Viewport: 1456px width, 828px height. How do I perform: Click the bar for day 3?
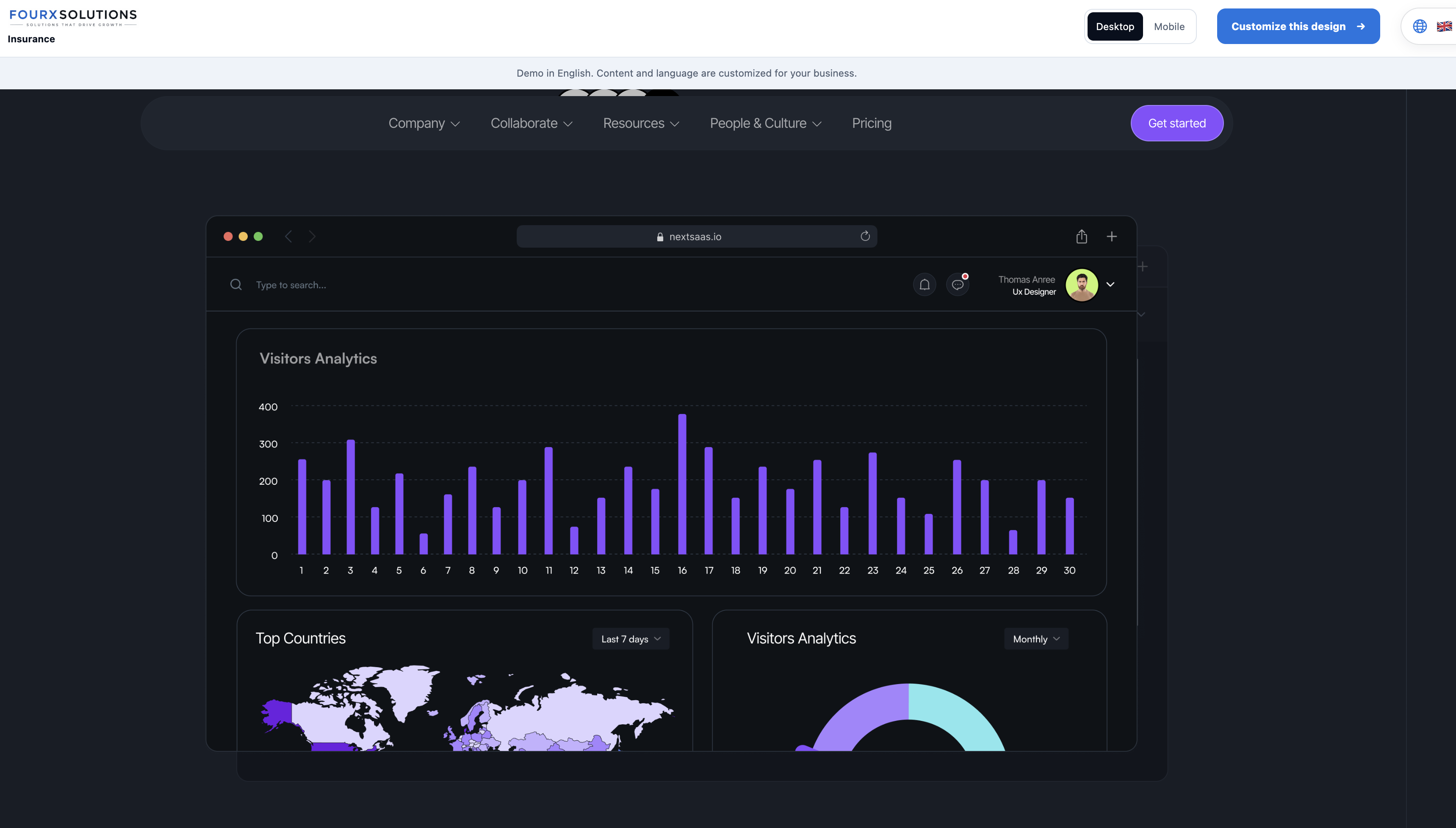click(350, 497)
